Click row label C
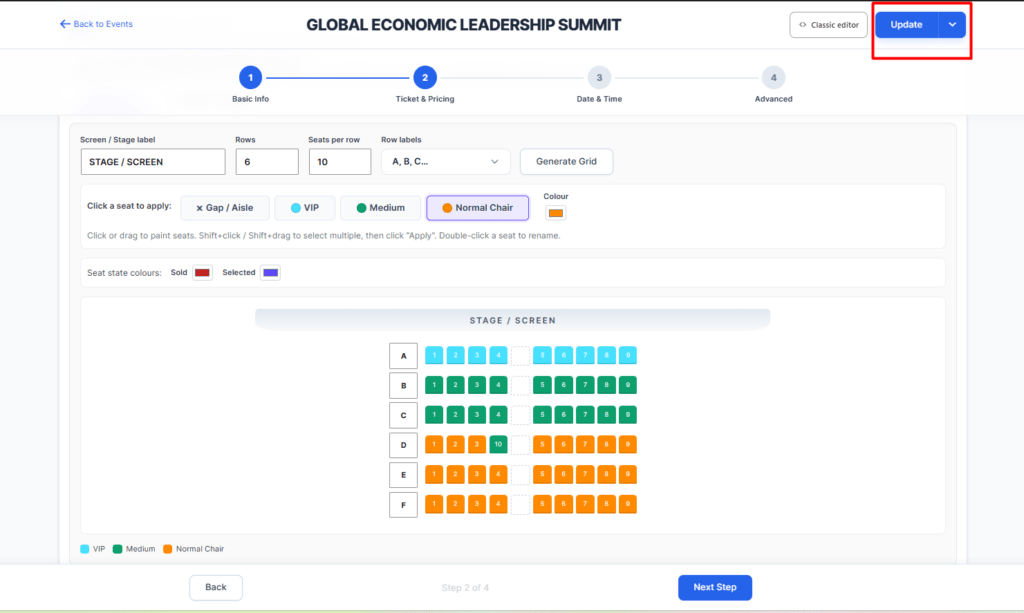The height and width of the screenshot is (613, 1024). pos(404,415)
